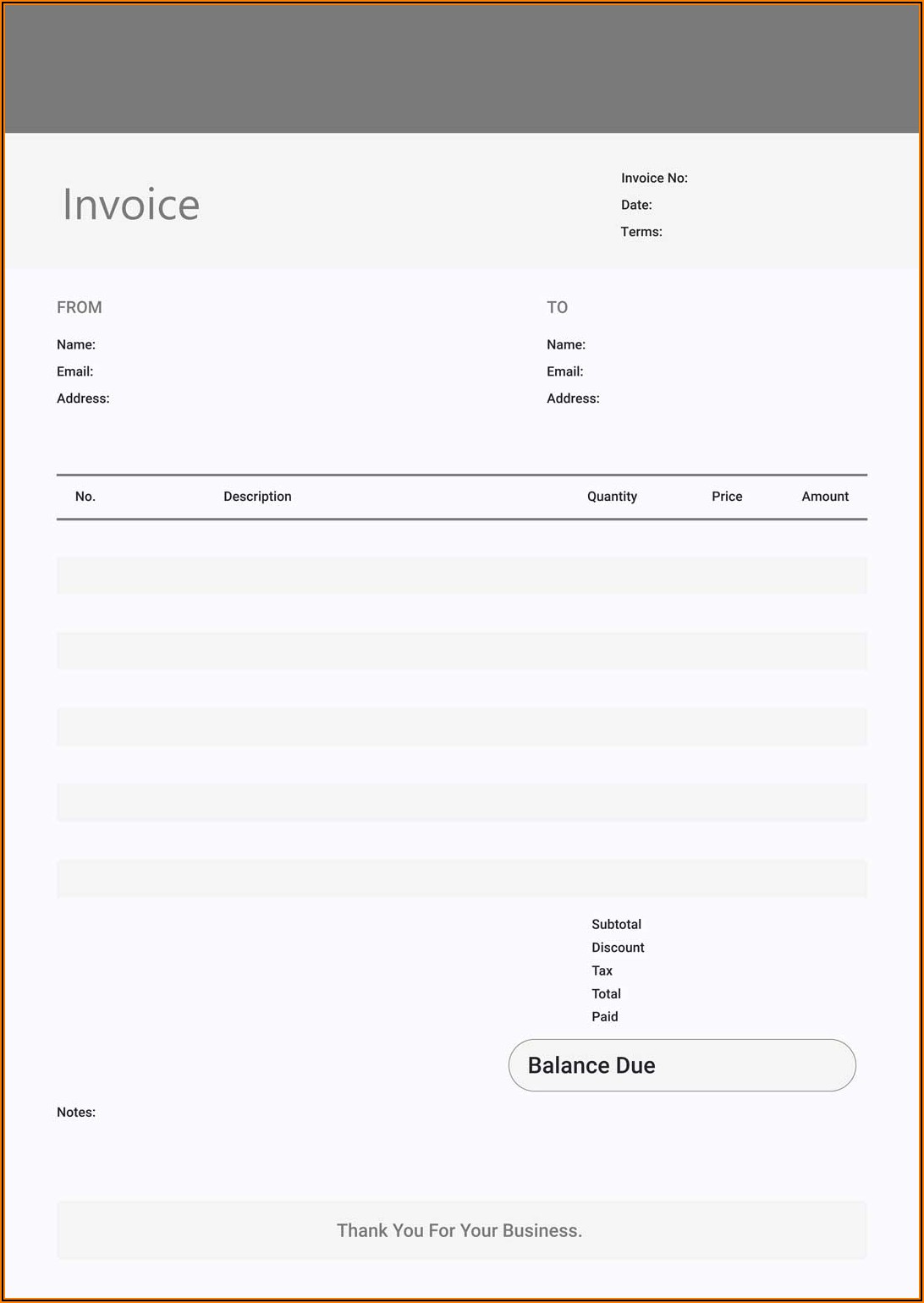Select the Name: field under FROM
Image resolution: width=924 pixels, height=1303 pixels.
75,344
